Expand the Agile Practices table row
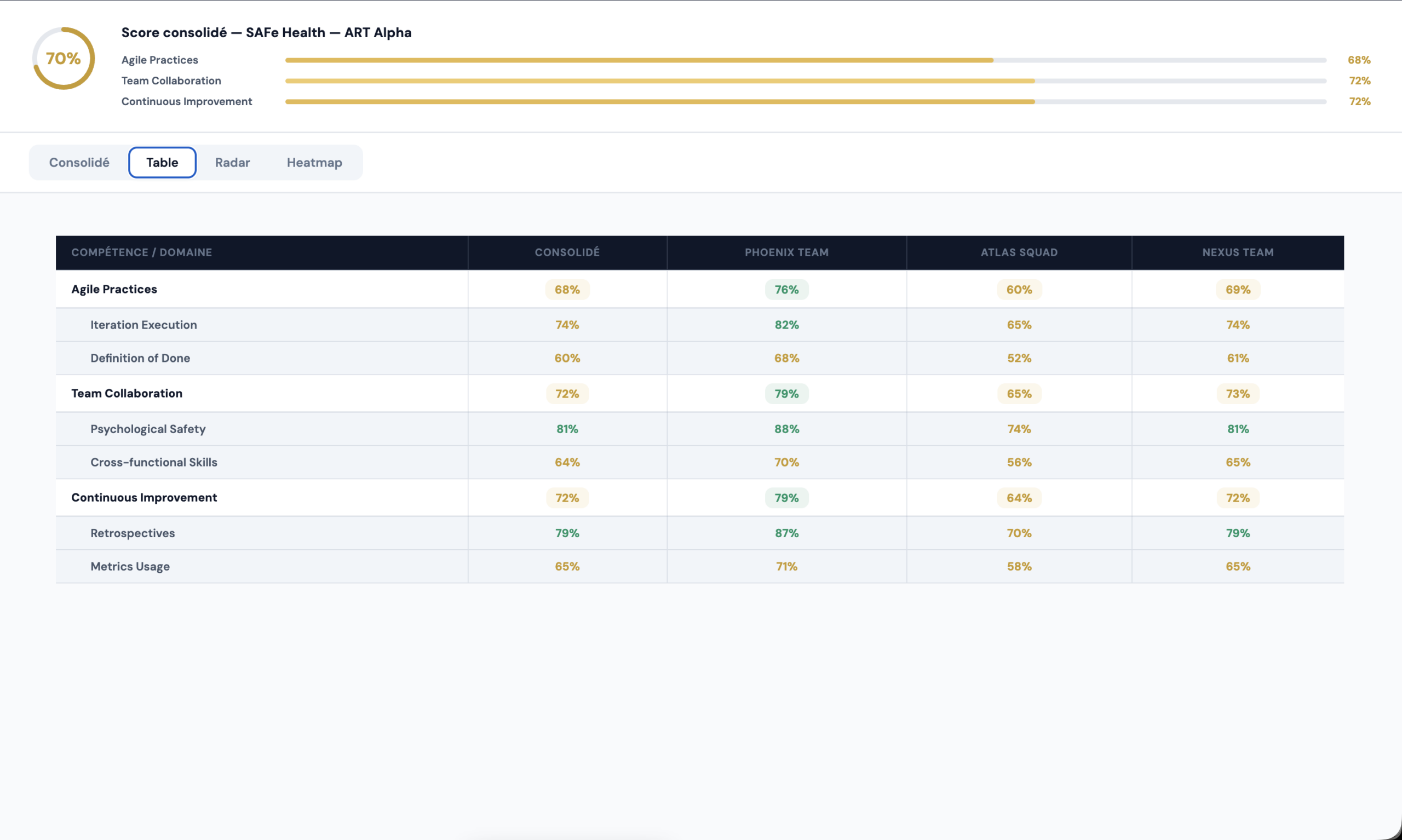This screenshot has width=1402, height=840. 114,289
